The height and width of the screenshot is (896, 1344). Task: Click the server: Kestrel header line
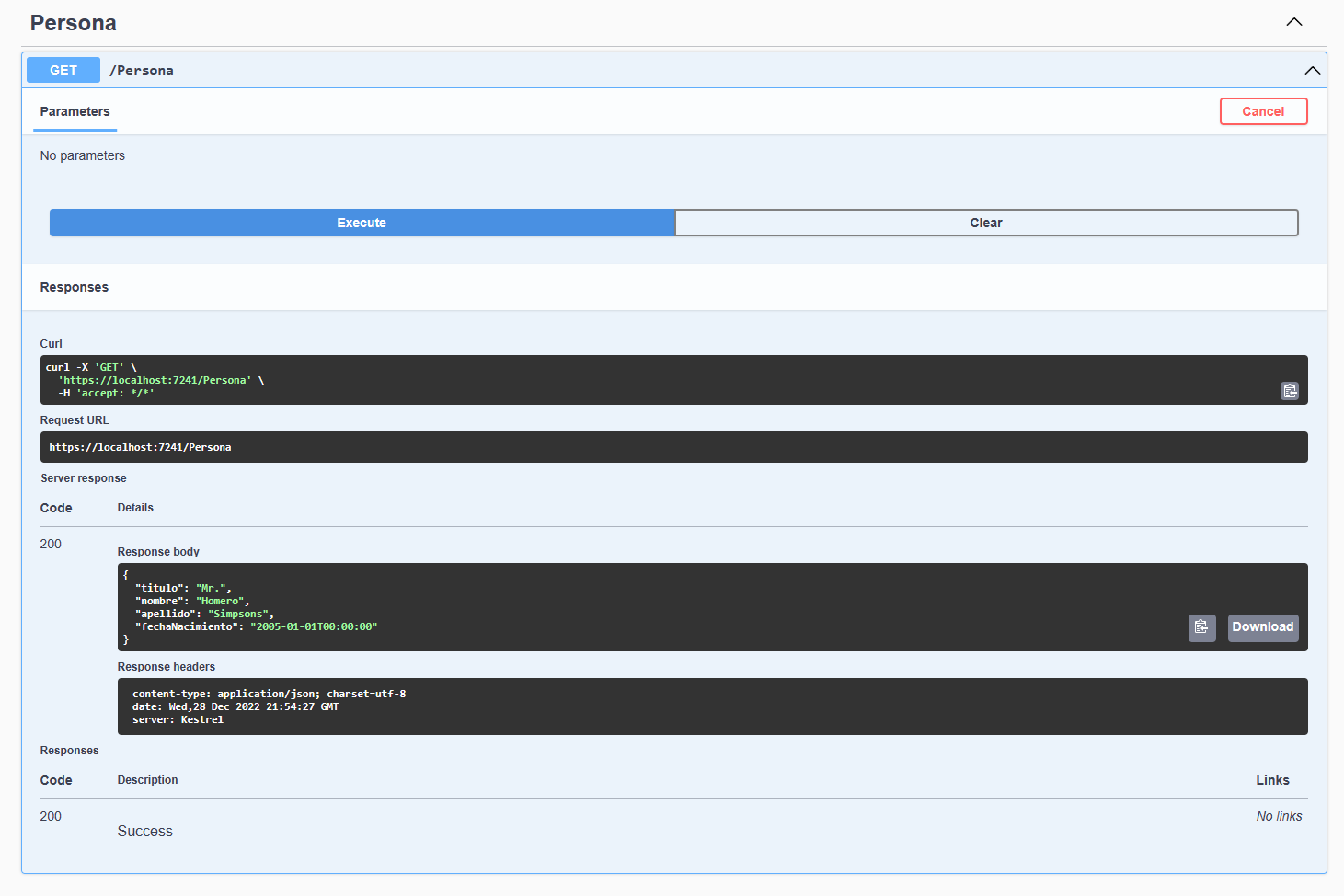178,719
